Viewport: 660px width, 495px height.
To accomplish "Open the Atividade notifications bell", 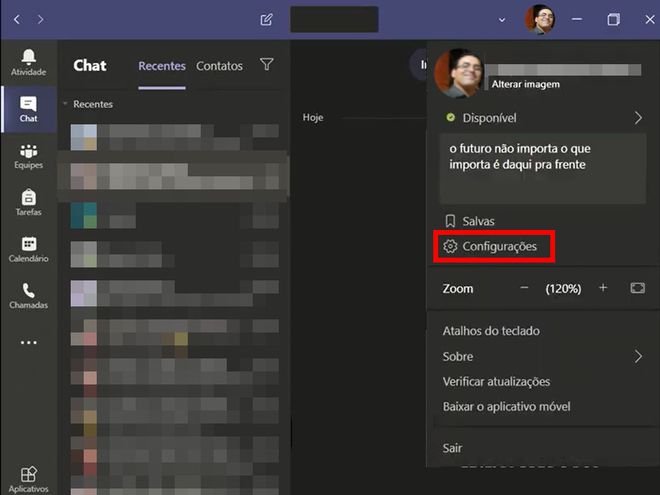I will pyautogui.click(x=29, y=62).
